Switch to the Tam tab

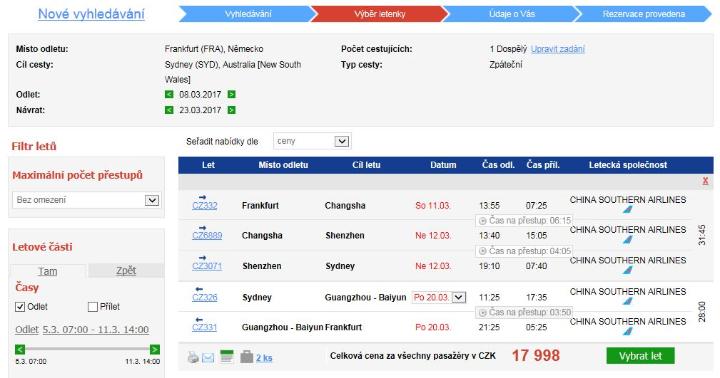(48, 271)
